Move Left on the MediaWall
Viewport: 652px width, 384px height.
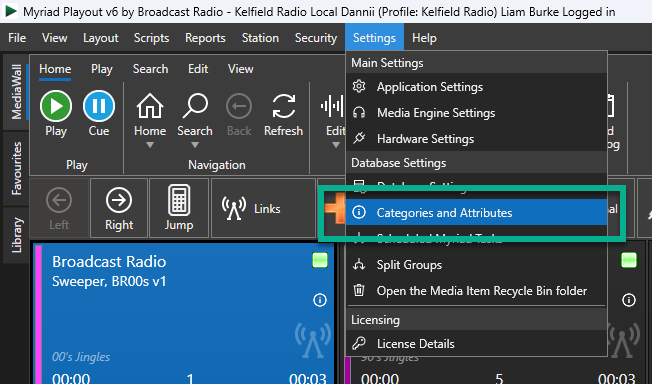59,208
